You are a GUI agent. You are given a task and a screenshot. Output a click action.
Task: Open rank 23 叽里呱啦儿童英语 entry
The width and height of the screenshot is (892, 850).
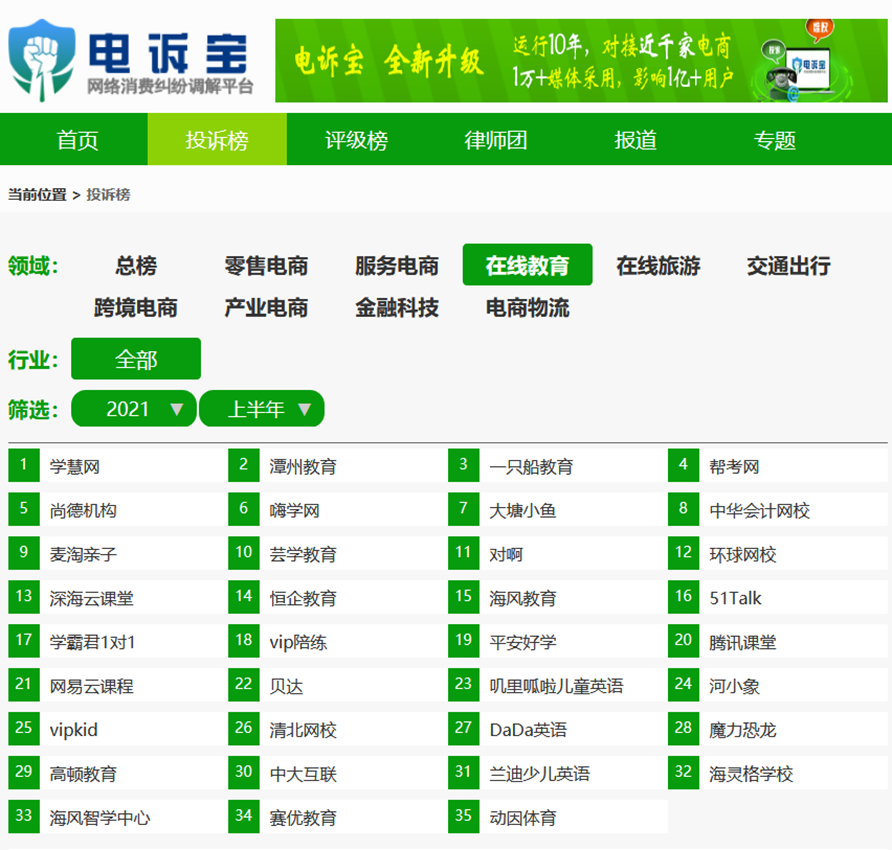[558, 684]
